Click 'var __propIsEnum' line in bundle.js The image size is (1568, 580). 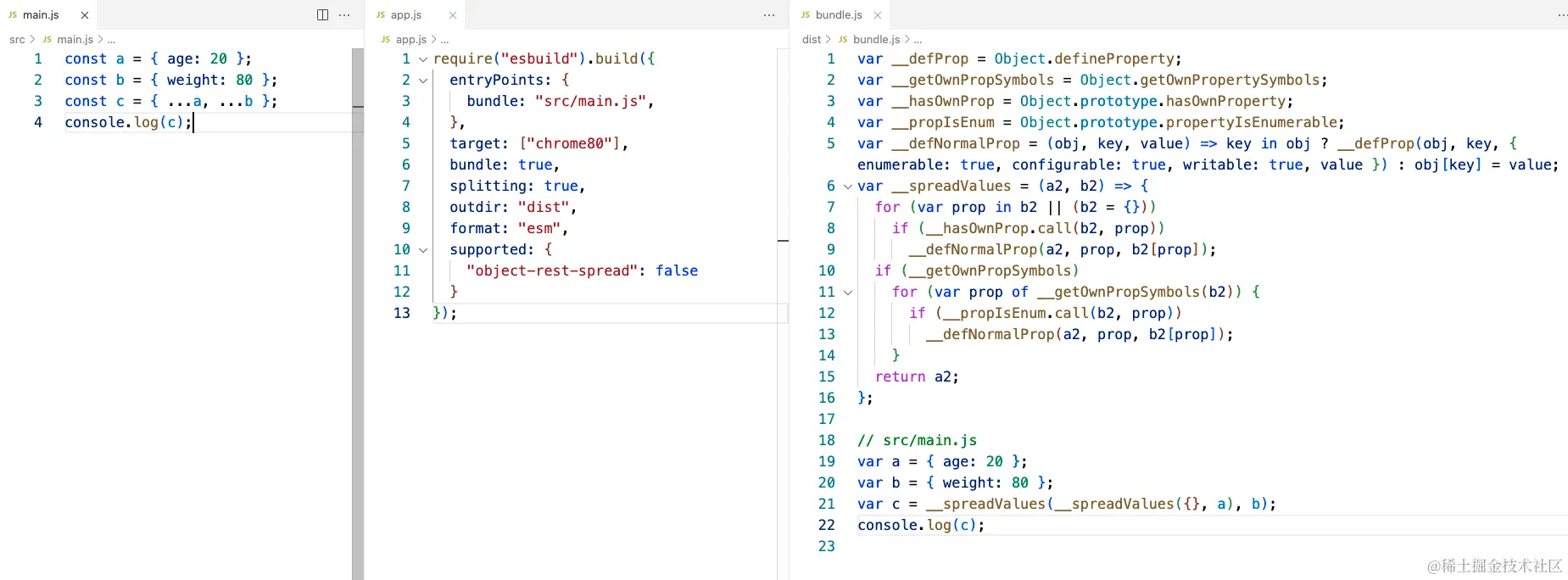(1101, 122)
